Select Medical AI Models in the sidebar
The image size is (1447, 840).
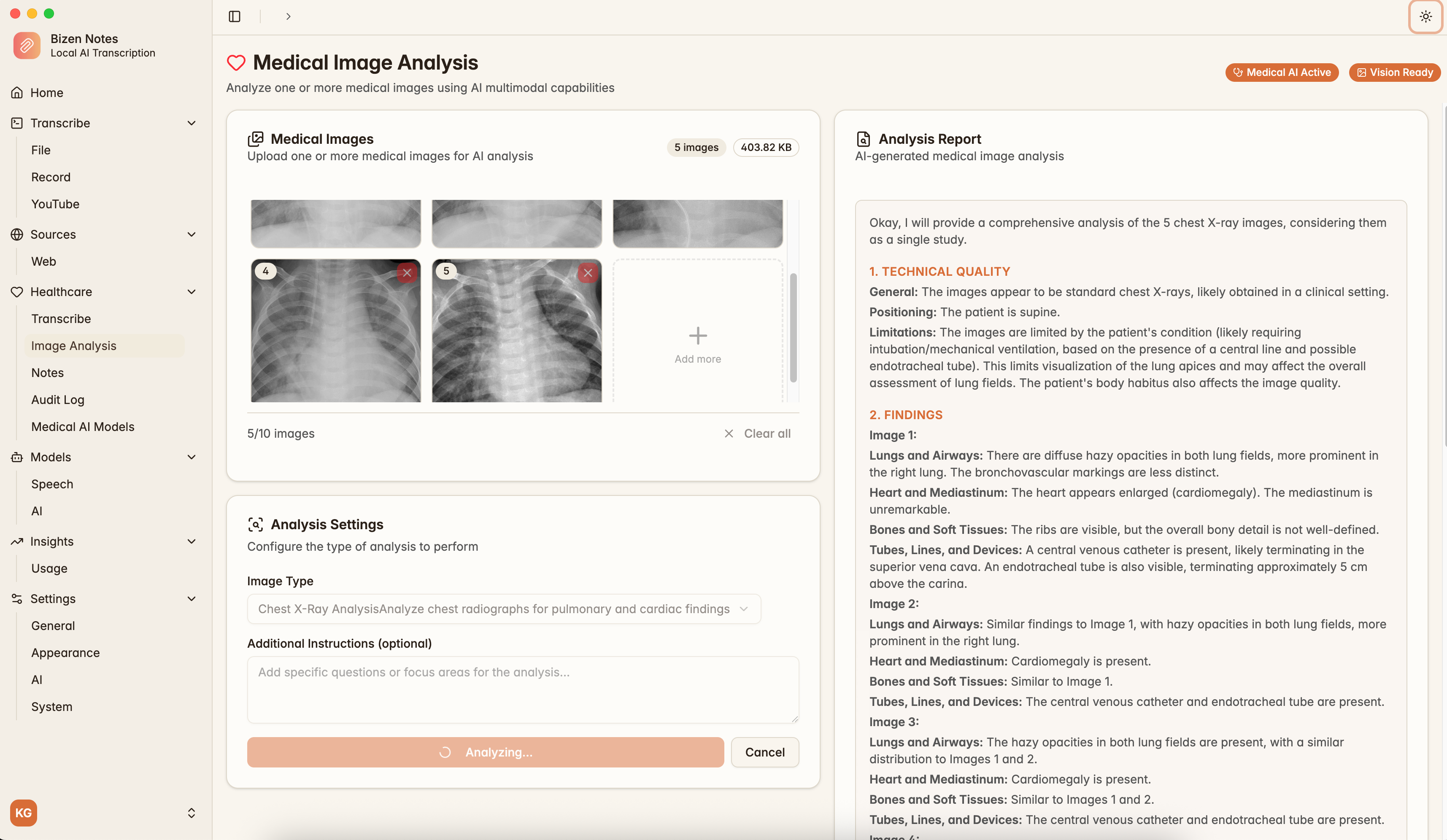(x=83, y=426)
